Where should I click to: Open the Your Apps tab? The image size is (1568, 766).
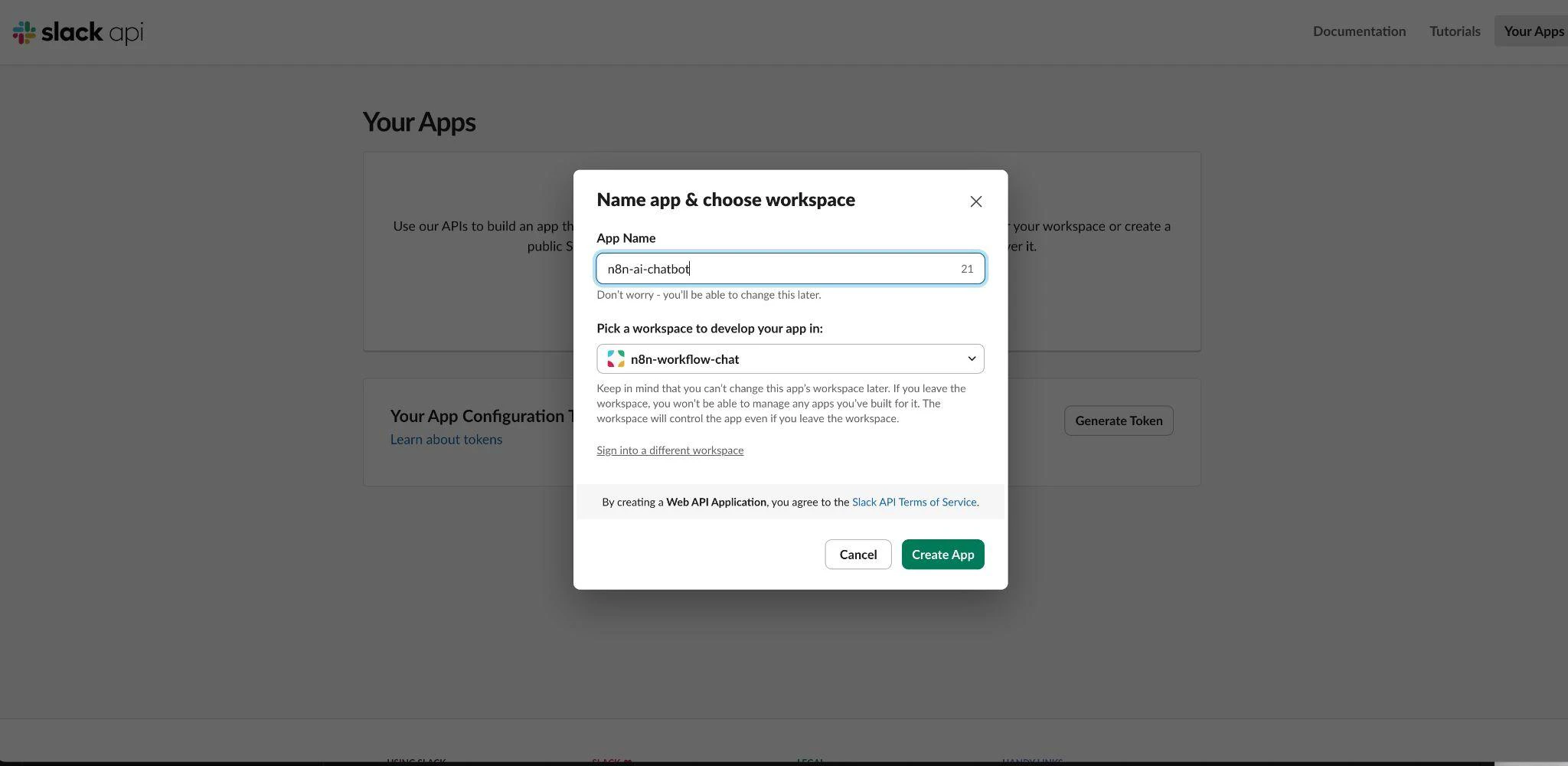click(1533, 31)
